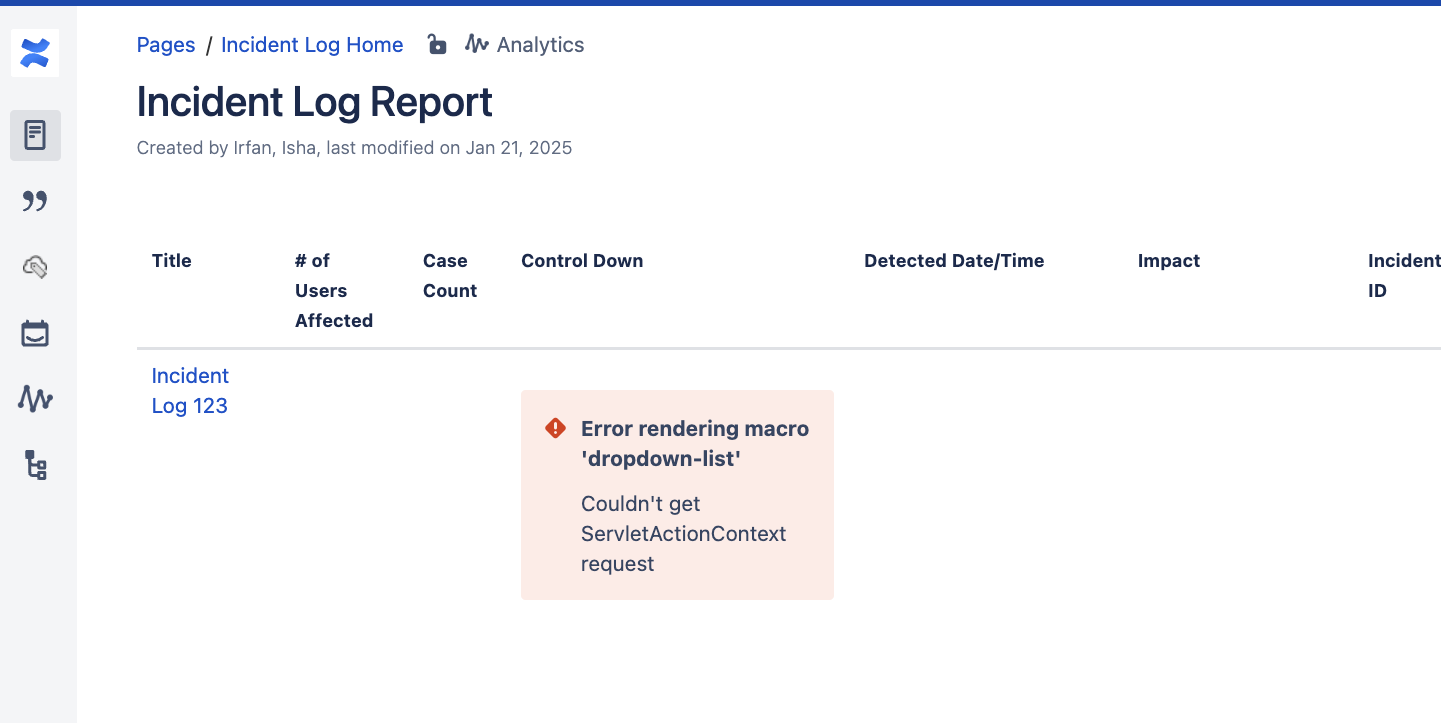Open the Calendars sidebar icon
This screenshot has width=1441, height=723.
[x=35, y=333]
